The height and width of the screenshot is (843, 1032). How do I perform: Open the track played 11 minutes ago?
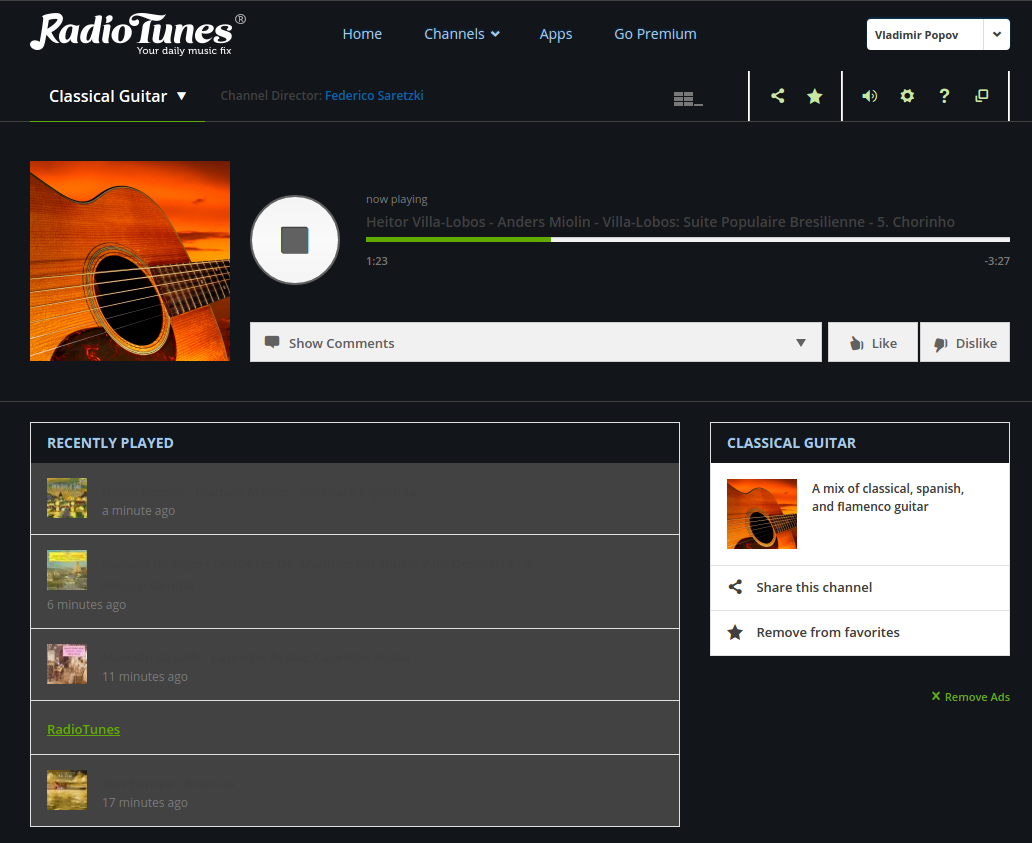tap(355, 665)
